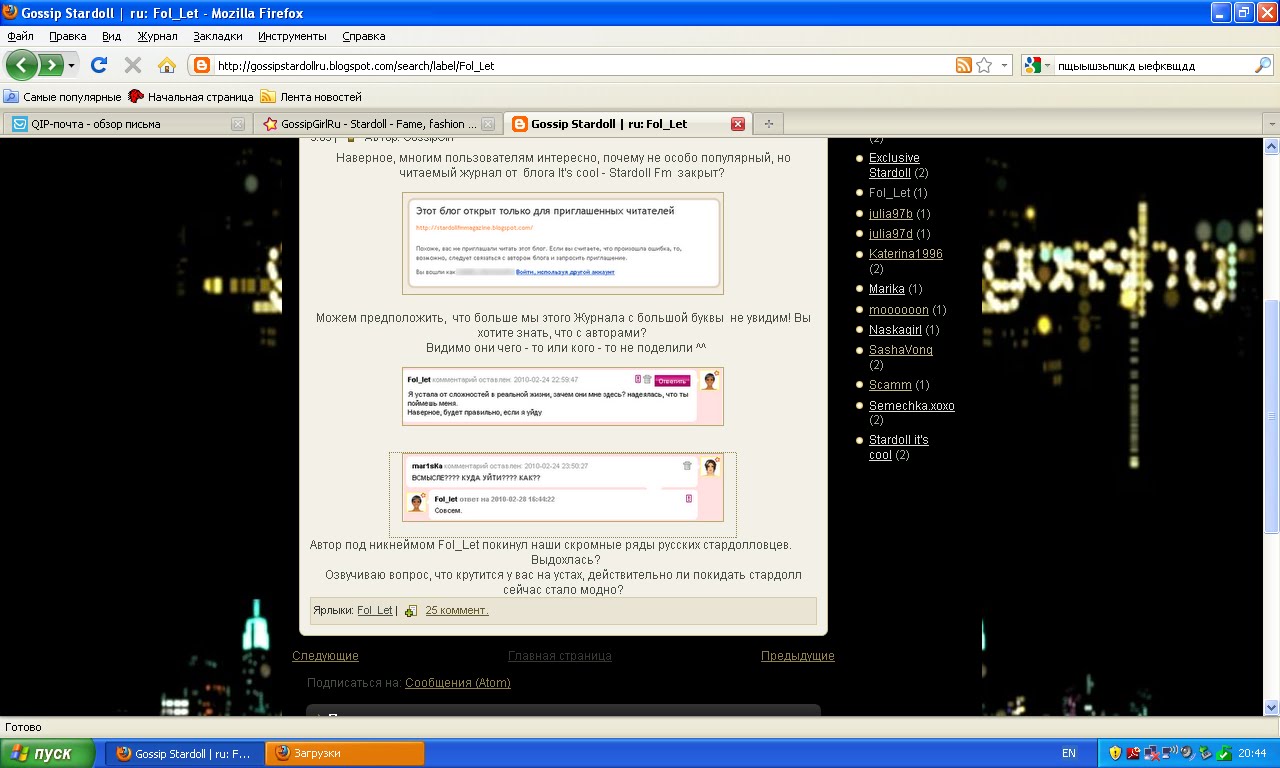This screenshot has width=1280, height=768.
Task: Open the Windows пуск Start button
Action: (48, 753)
